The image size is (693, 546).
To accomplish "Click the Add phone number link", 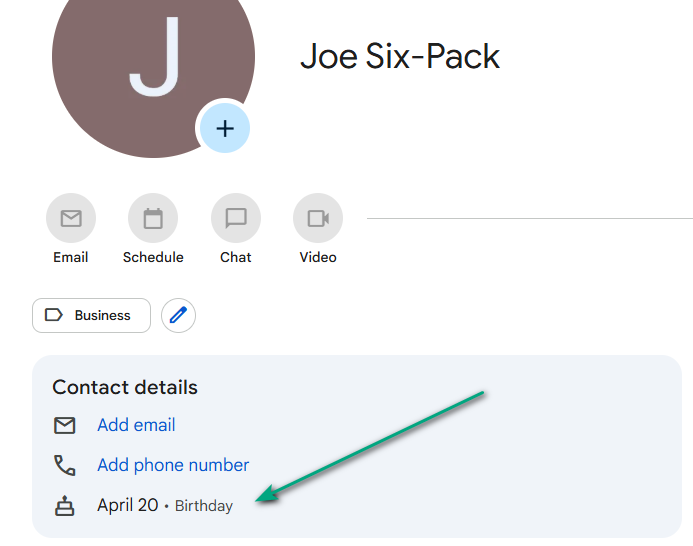I will coord(173,465).
